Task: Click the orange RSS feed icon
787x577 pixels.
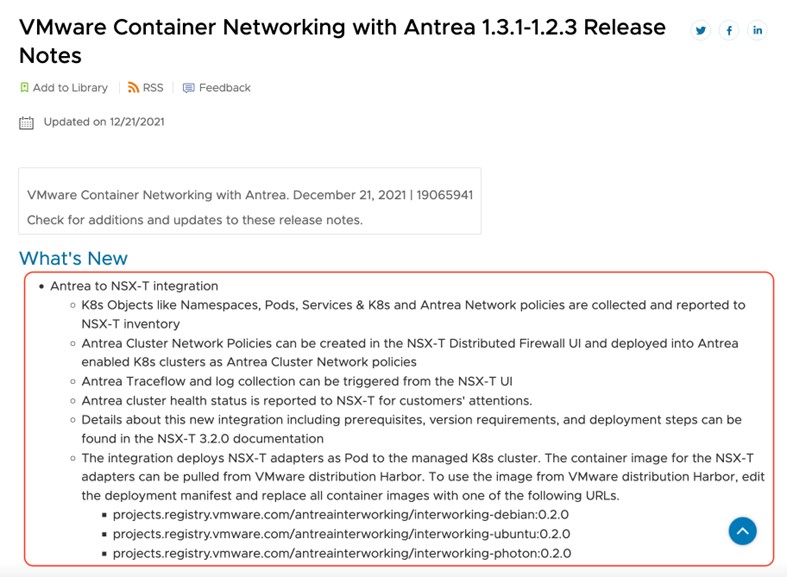Action: click(133, 88)
